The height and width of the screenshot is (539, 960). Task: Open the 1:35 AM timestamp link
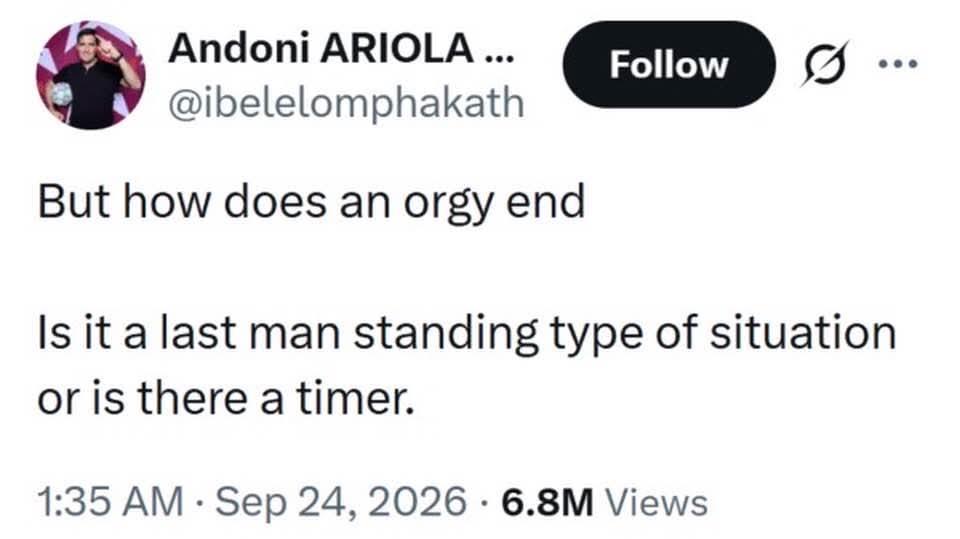110,502
